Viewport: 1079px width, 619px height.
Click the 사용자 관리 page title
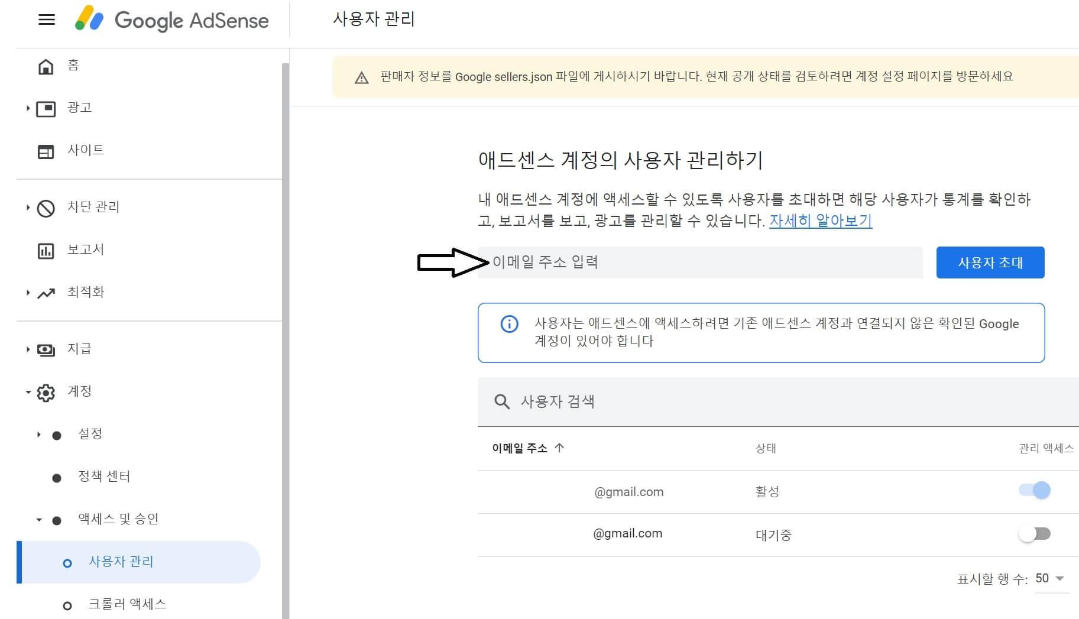[x=374, y=19]
